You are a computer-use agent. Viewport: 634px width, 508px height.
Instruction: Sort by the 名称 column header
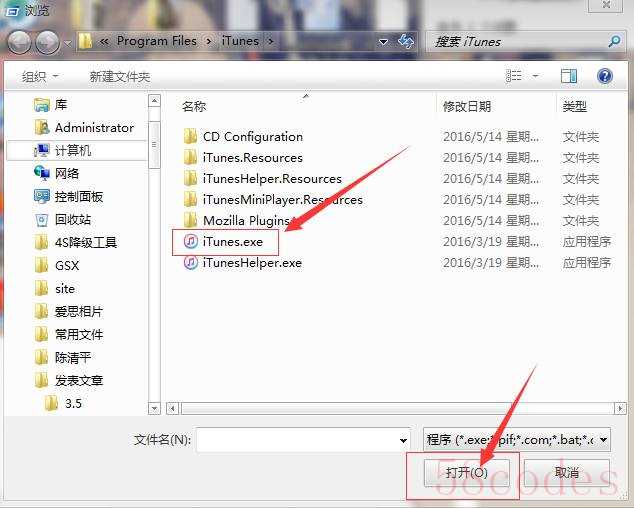194,106
